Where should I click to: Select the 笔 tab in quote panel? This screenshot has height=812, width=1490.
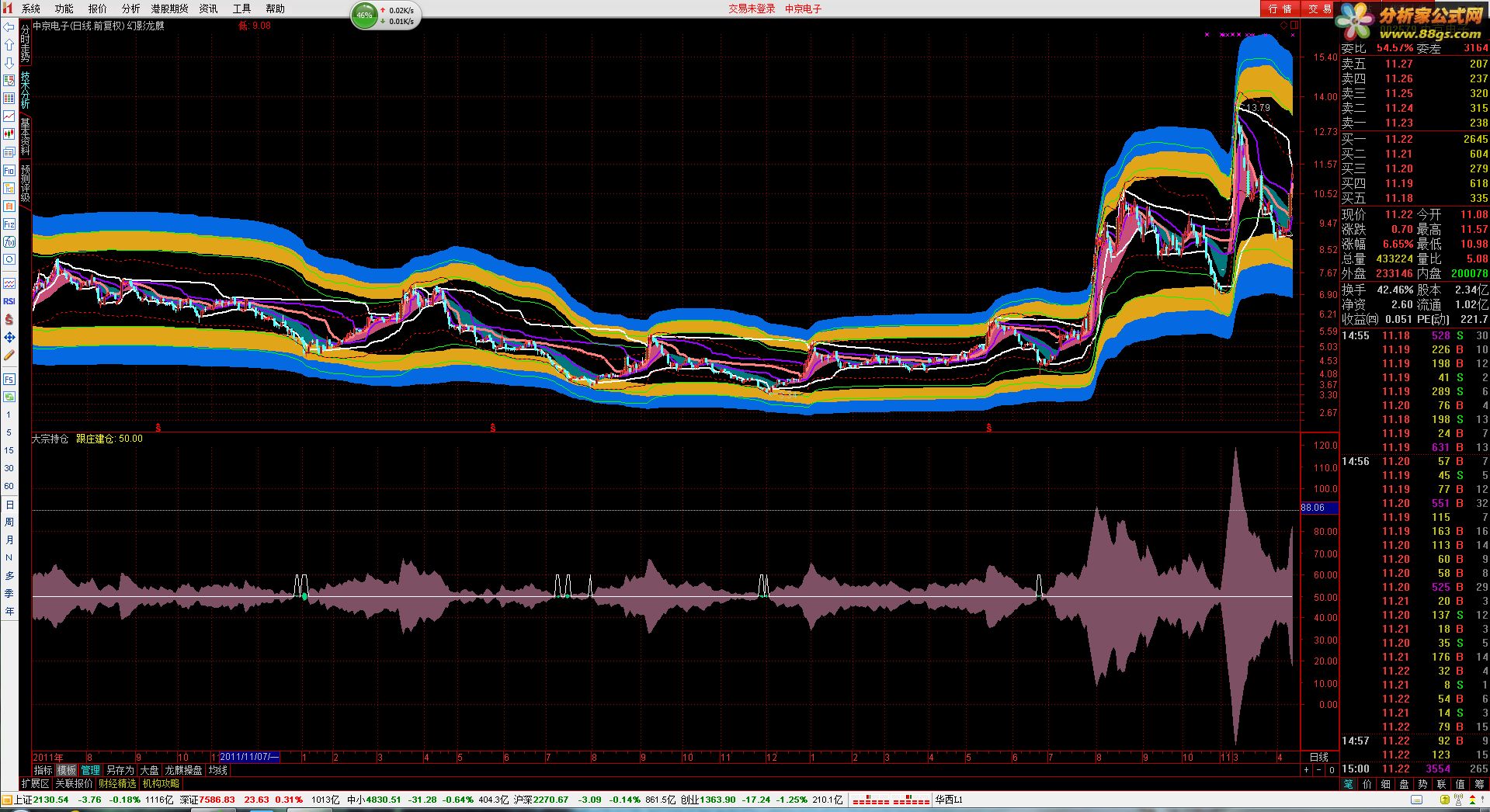click(x=1349, y=784)
